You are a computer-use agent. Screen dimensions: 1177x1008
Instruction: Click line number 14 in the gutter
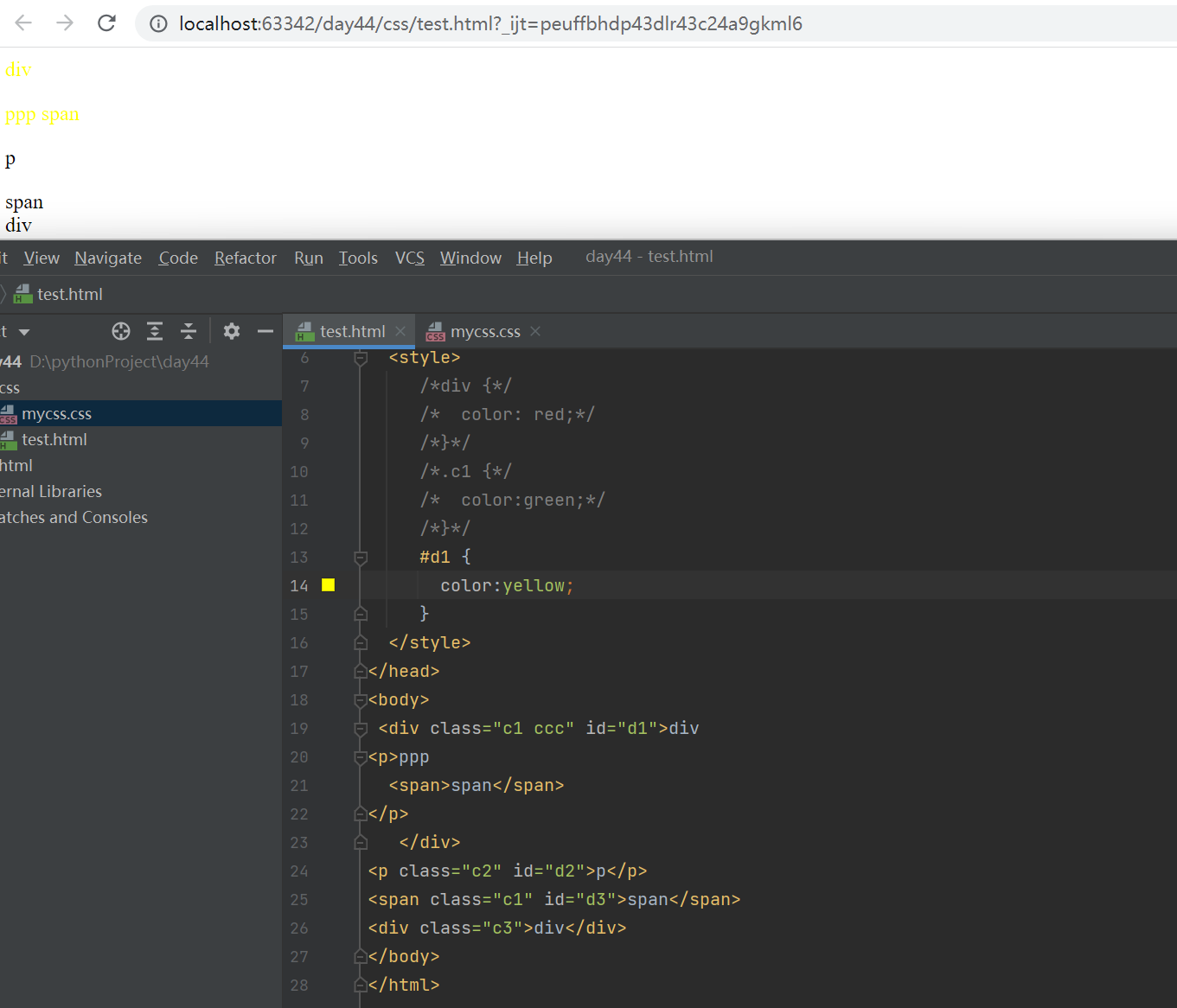click(x=299, y=585)
